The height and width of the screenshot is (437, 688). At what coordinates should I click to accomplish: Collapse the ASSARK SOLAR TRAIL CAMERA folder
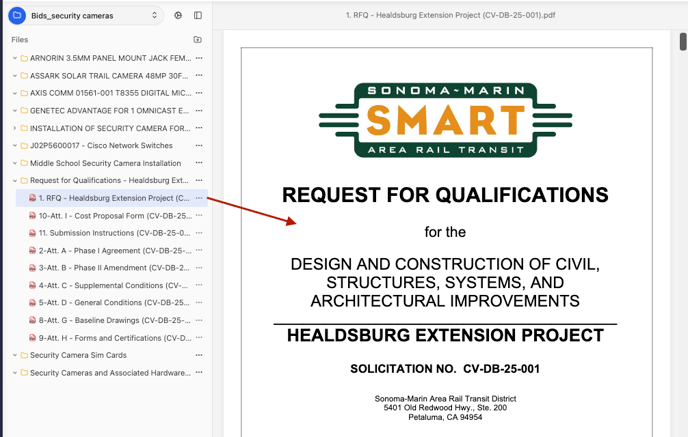[14, 75]
